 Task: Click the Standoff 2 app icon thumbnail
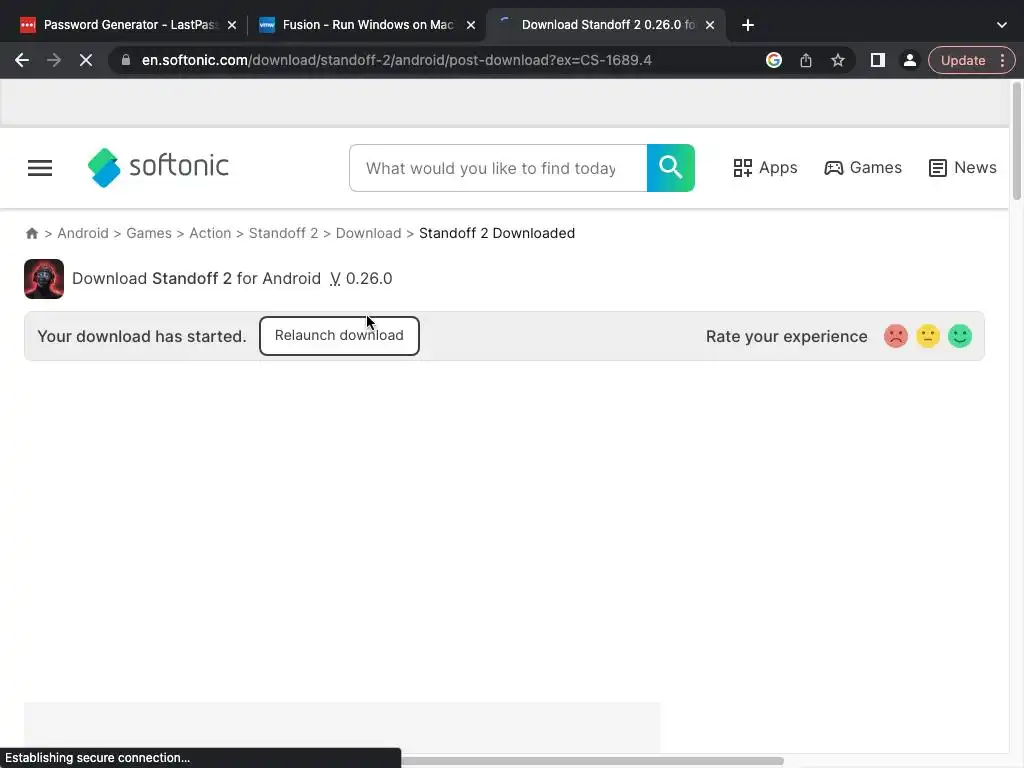44,279
